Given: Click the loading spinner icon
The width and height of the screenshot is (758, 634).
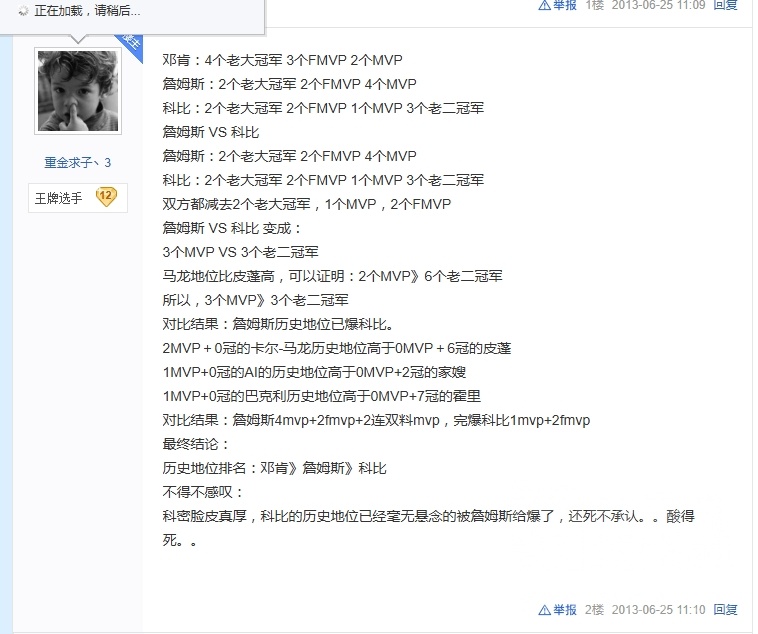Looking at the screenshot, I should click(23, 11).
